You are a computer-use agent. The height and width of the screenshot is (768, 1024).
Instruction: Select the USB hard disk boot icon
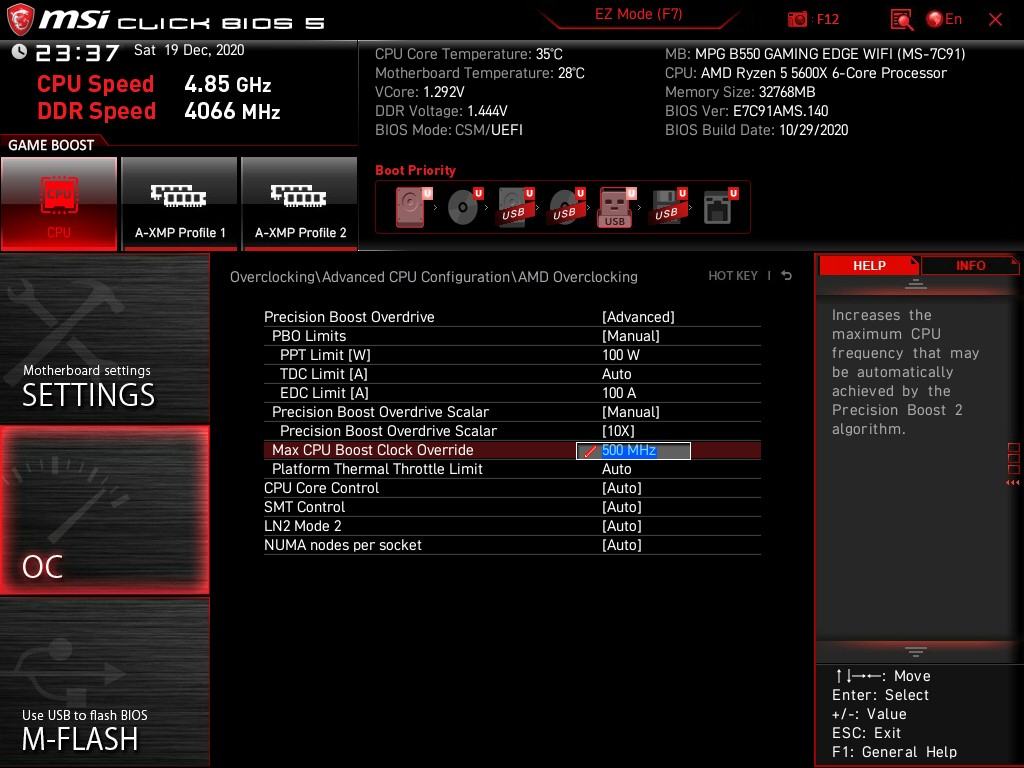click(x=516, y=208)
